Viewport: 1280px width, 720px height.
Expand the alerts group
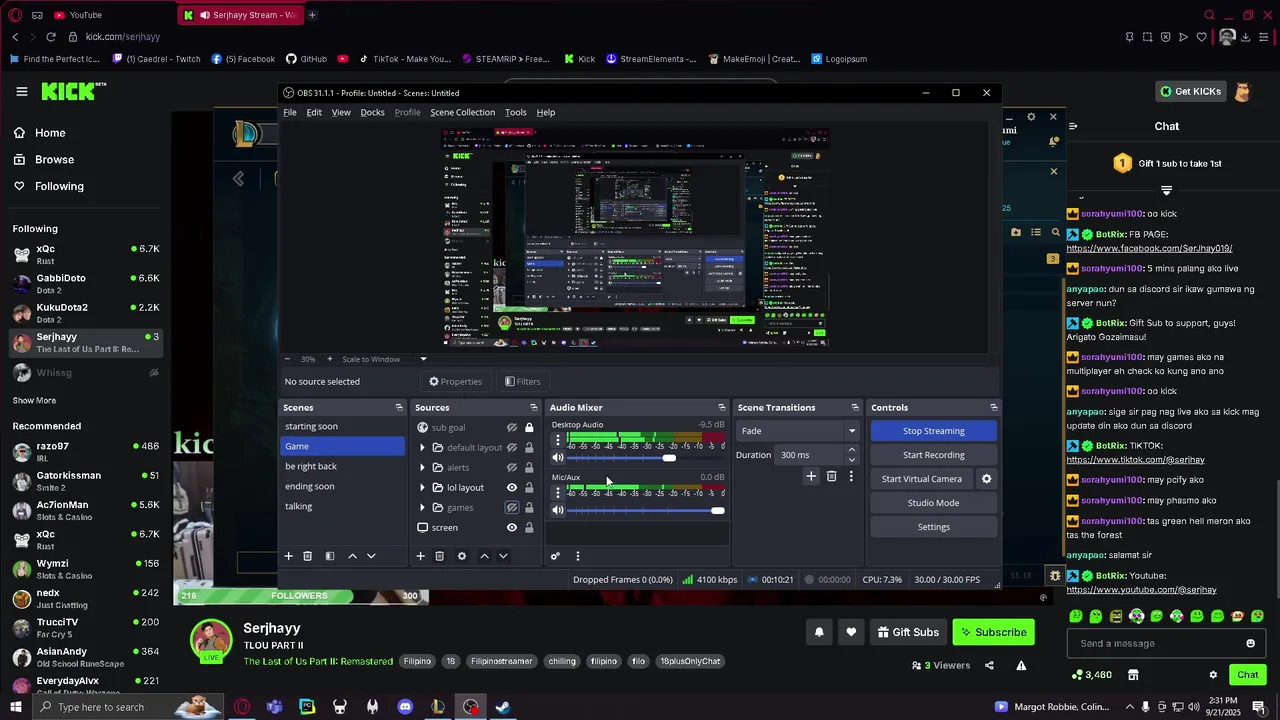pyautogui.click(x=422, y=468)
